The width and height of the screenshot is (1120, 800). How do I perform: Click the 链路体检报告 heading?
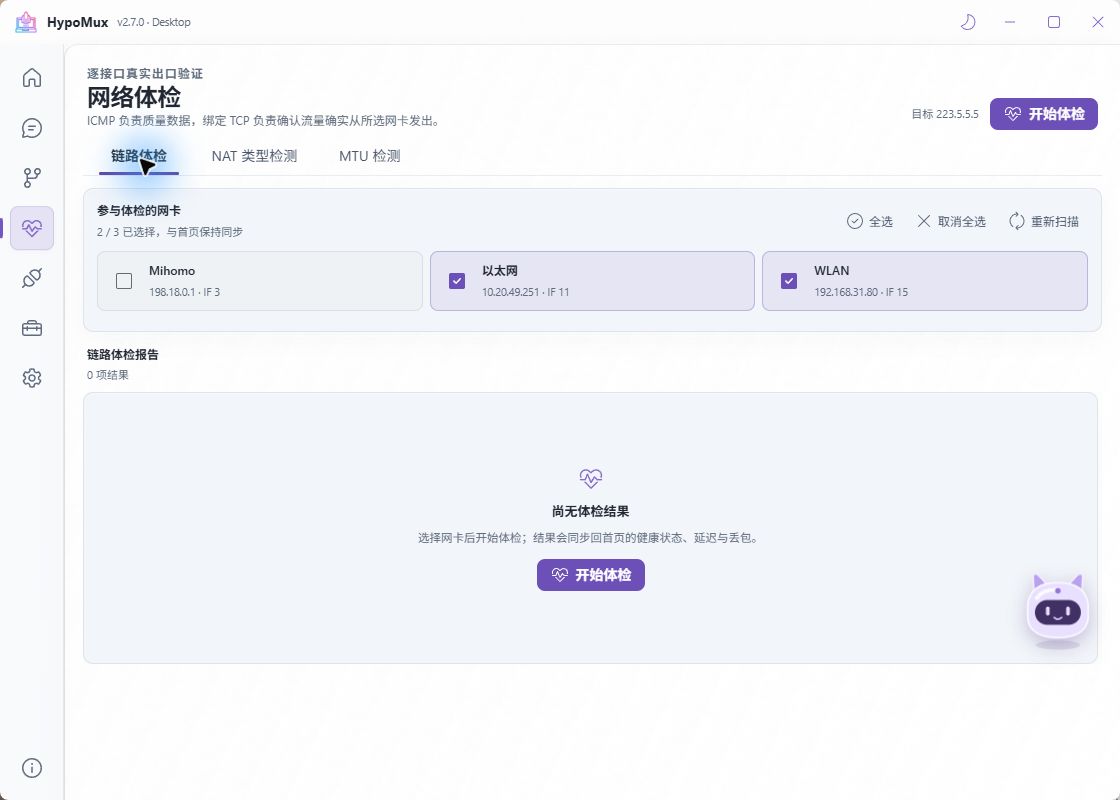point(123,354)
